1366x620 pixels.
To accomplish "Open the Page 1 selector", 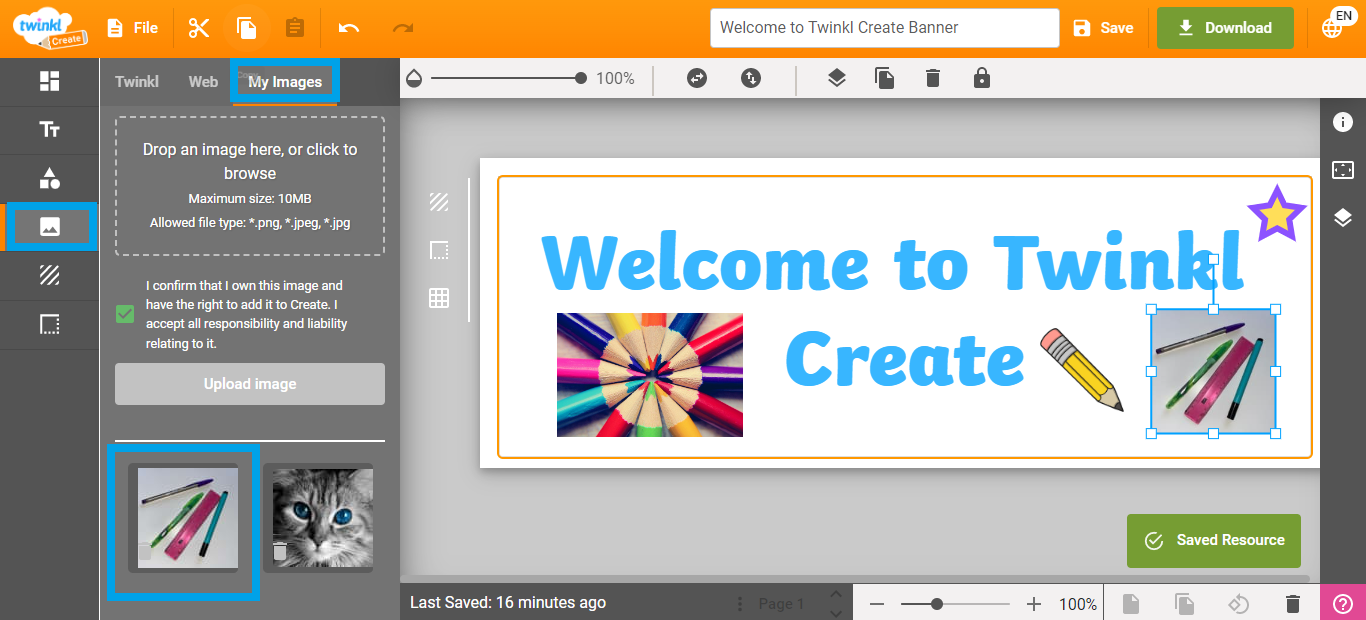I will pyautogui.click(x=780, y=602).
